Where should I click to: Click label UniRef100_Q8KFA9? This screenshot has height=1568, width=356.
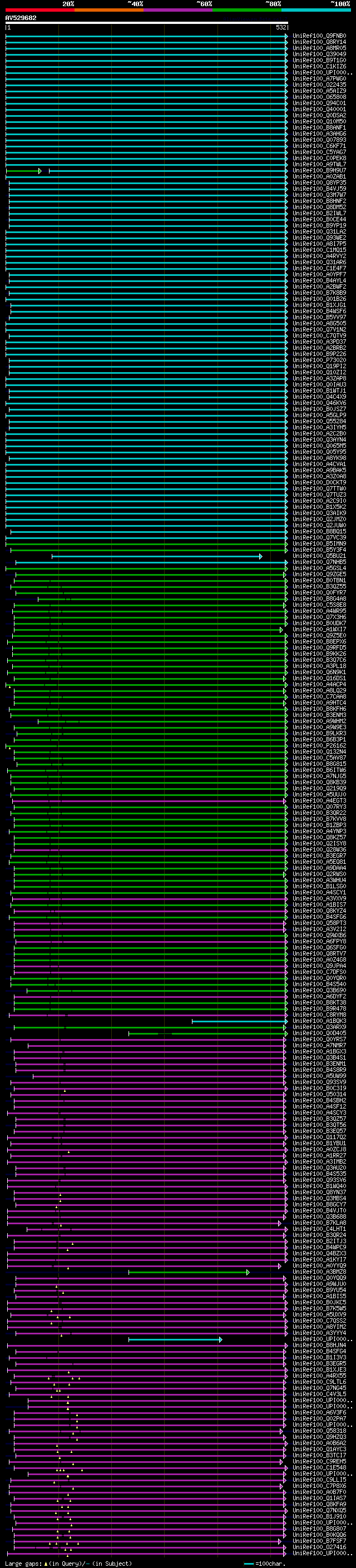[319, 1504]
